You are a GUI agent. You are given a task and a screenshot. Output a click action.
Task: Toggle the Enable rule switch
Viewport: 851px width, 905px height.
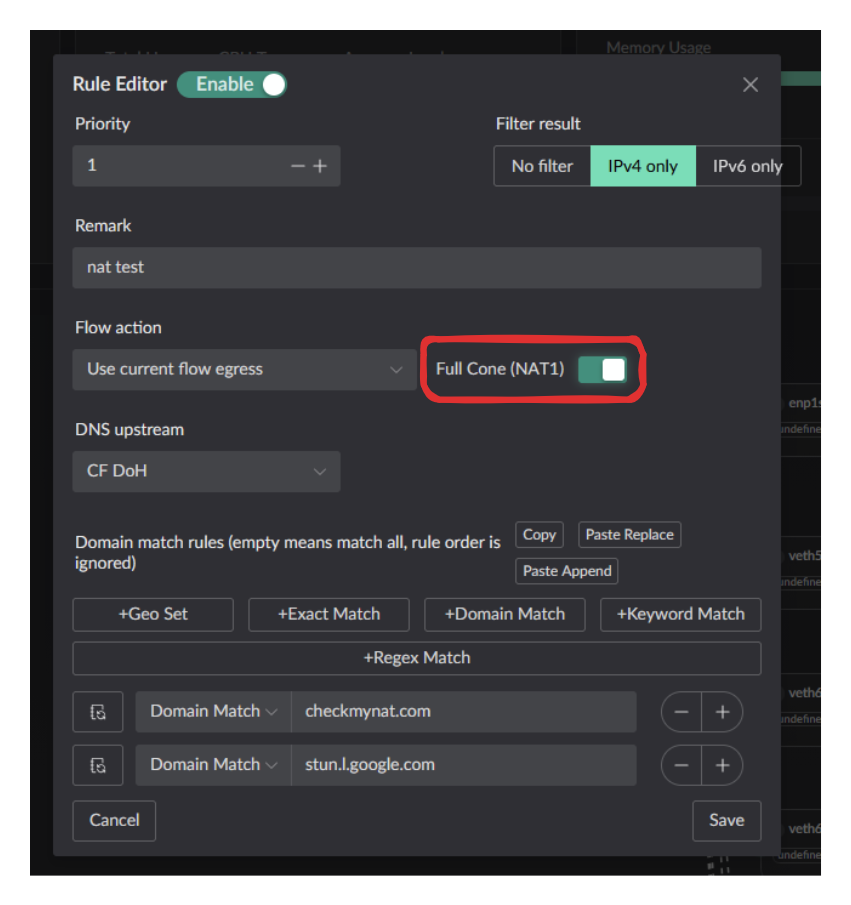(232, 84)
